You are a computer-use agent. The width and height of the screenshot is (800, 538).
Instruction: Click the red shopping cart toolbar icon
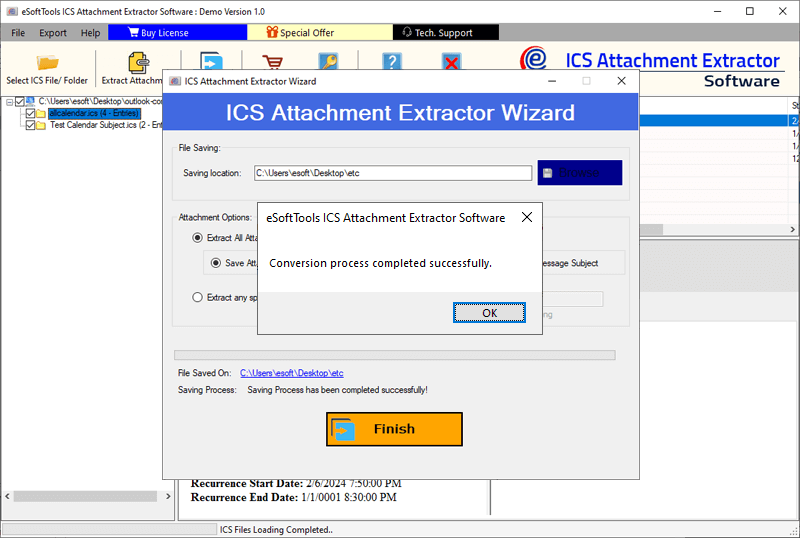click(x=272, y=62)
